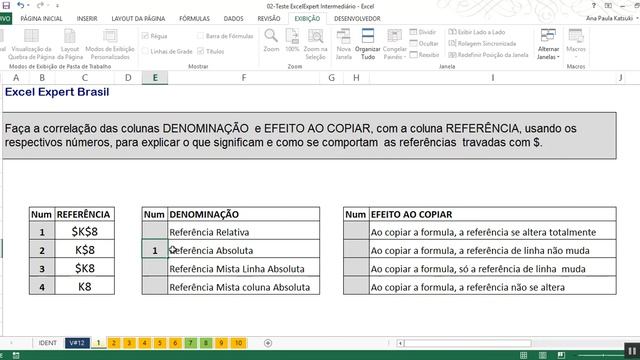Open the Layout da Página tab
The width and height of the screenshot is (640, 360).
pos(138,19)
